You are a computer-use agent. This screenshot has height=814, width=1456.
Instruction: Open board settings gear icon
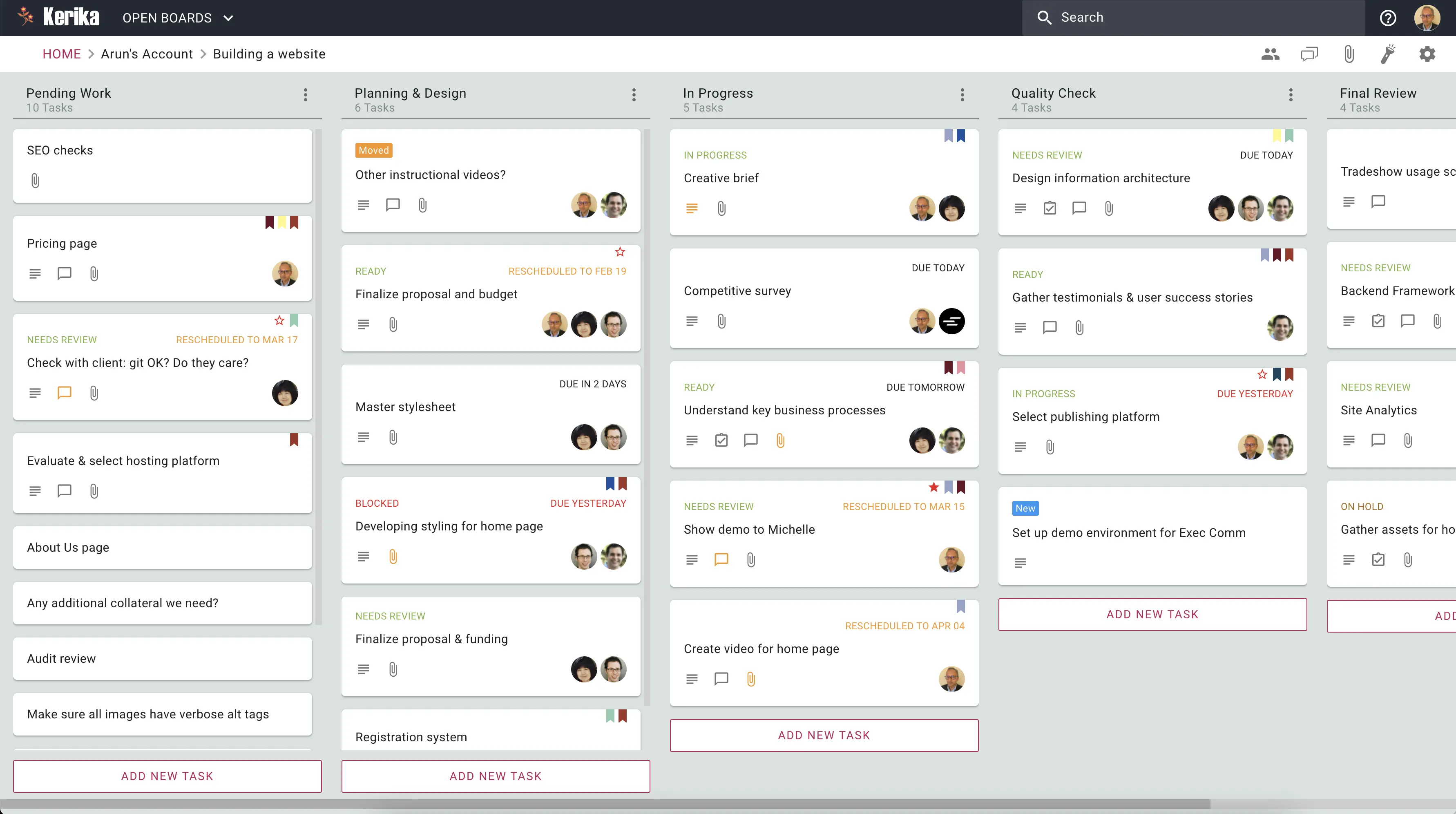[x=1427, y=54]
